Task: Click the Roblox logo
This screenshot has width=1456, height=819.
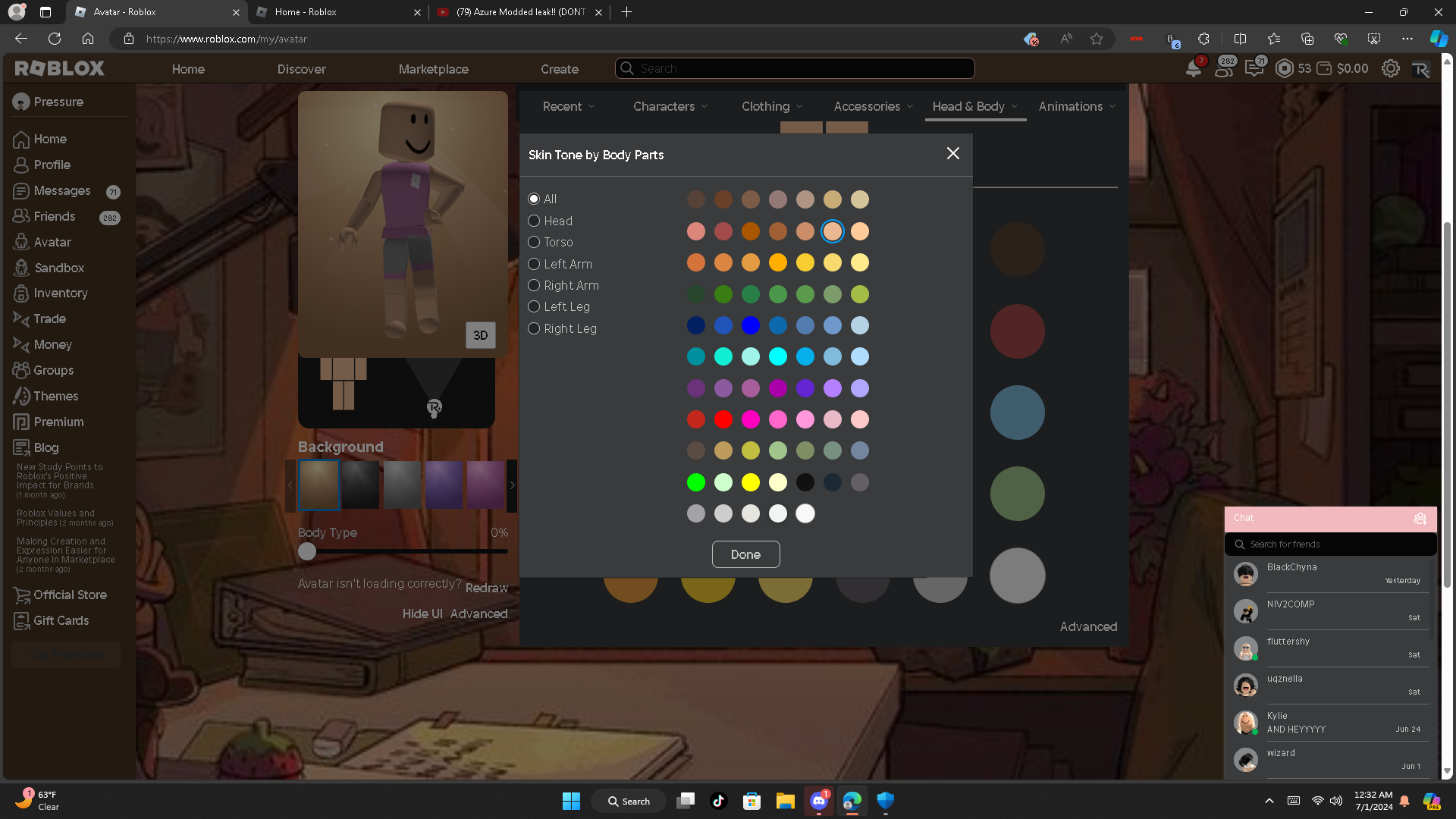Action: [60, 68]
